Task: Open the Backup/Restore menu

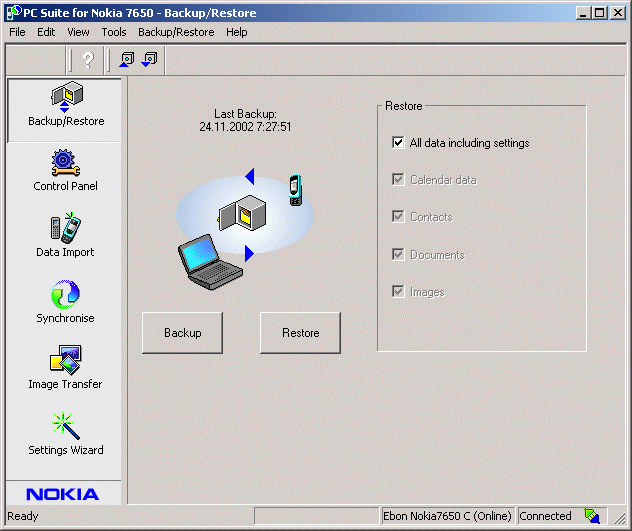Action: pos(176,32)
